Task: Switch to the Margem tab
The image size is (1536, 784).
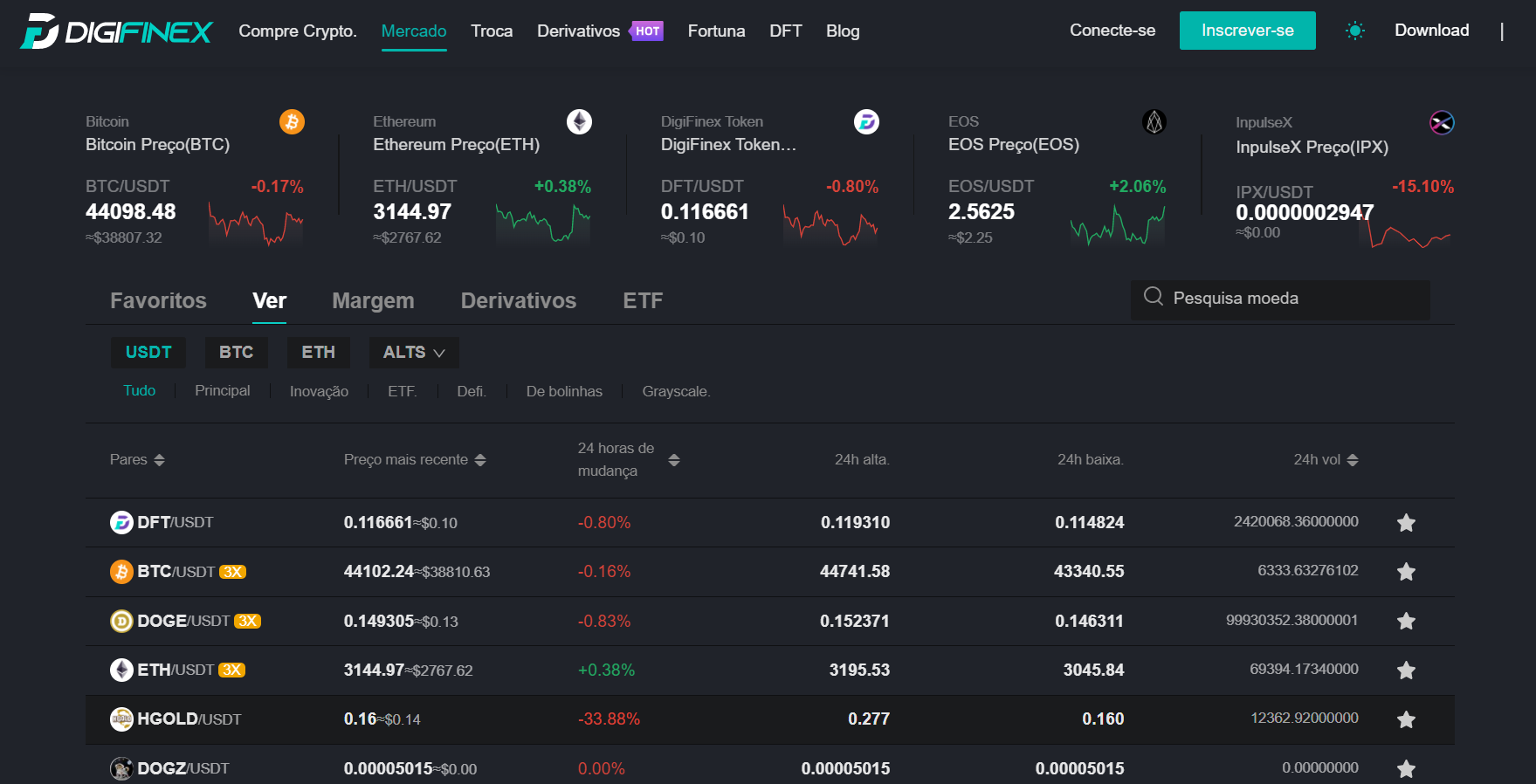Action: (x=373, y=301)
